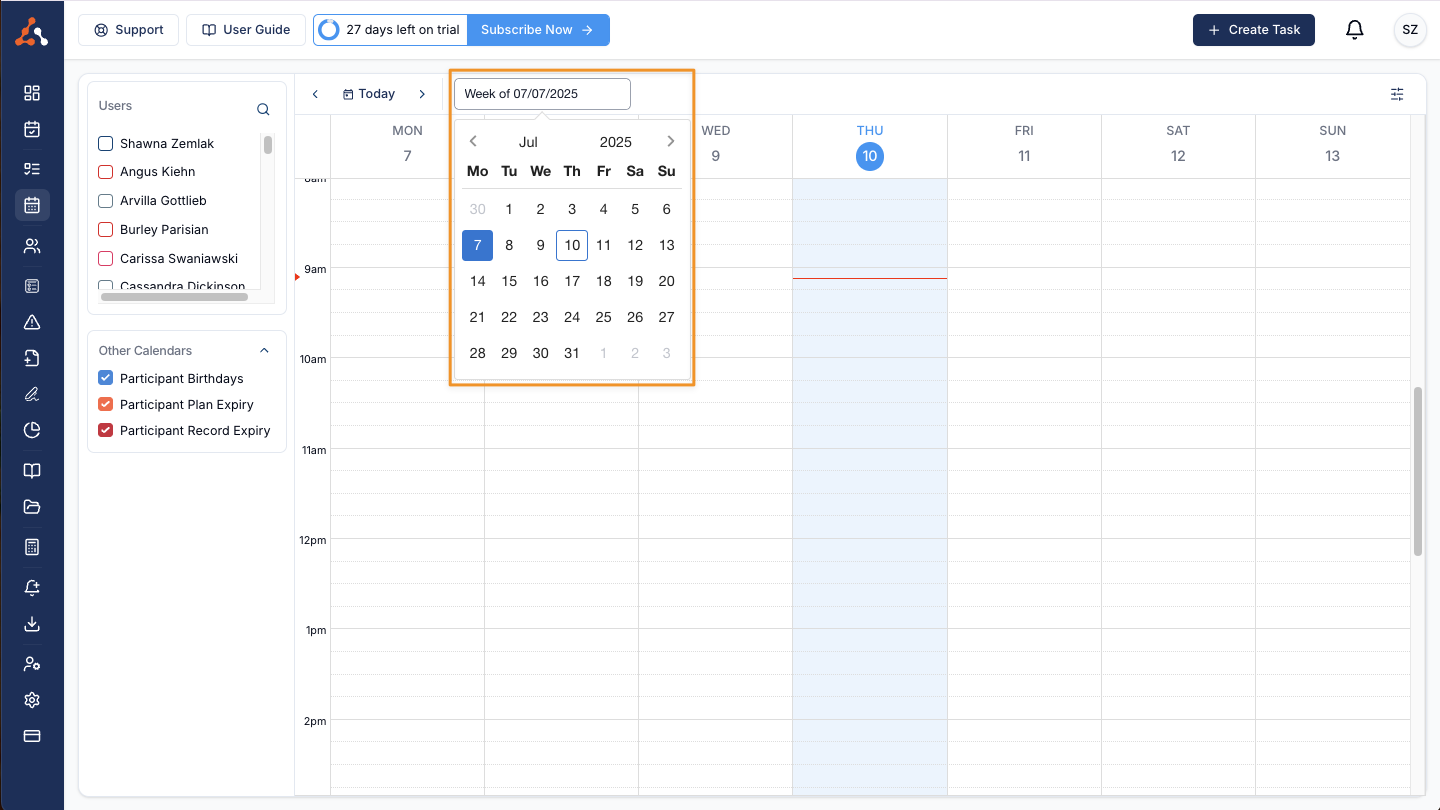Image resolution: width=1440 pixels, height=810 pixels.
Task: Select July 23 in date picker
Action: [x=541, y=317]
